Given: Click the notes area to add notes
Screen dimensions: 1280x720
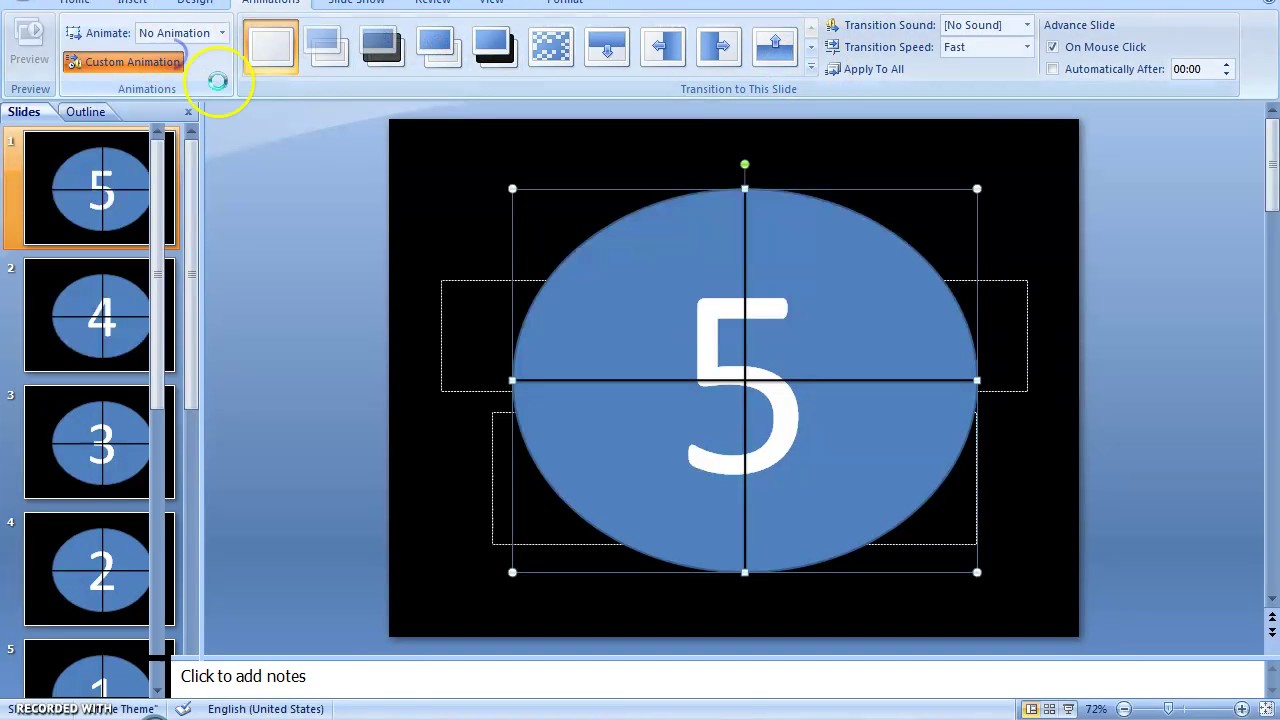Looking at the screenshot, I should point(715,676).
